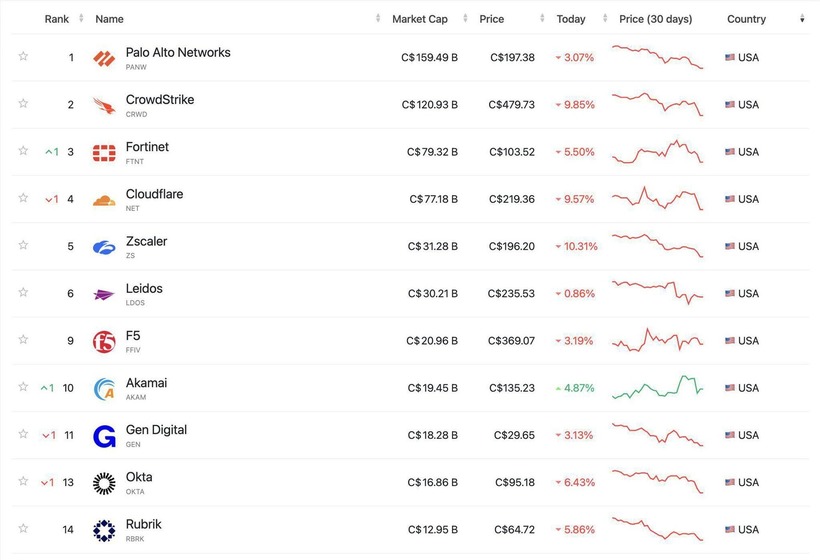Screen dimensions: 820x560
Task: Click the Okta logo icon
Action: pyautogui.click(x=104, y=483)
